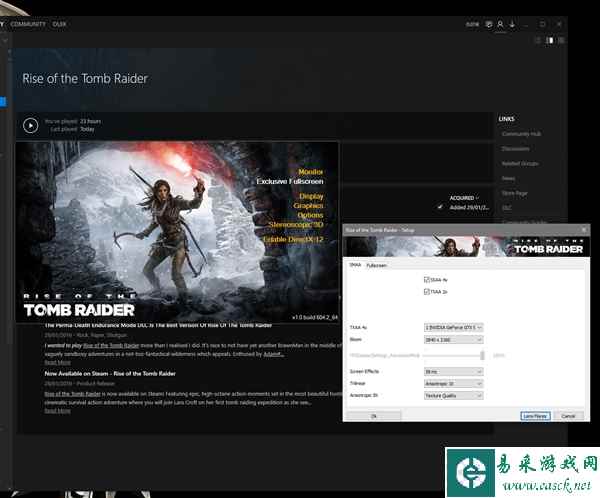Open the 3840 x 2160 resolution dropdown
The image size is (600, 498).
(x=453, y=340)
